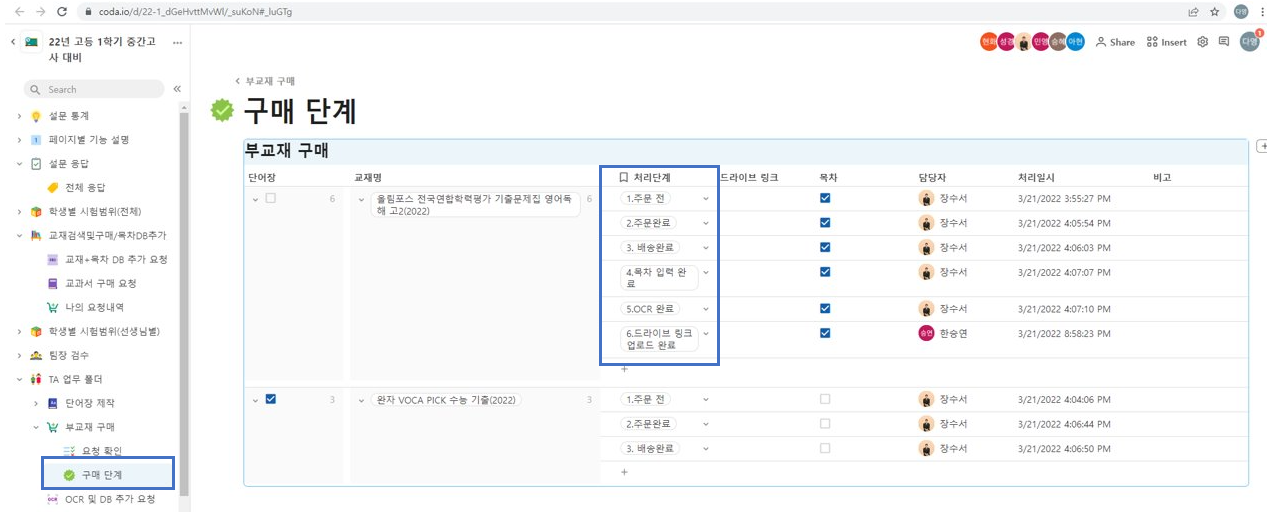Open 교과서 구매 요청 page
1275x518 pixels.
pos(100,283)
